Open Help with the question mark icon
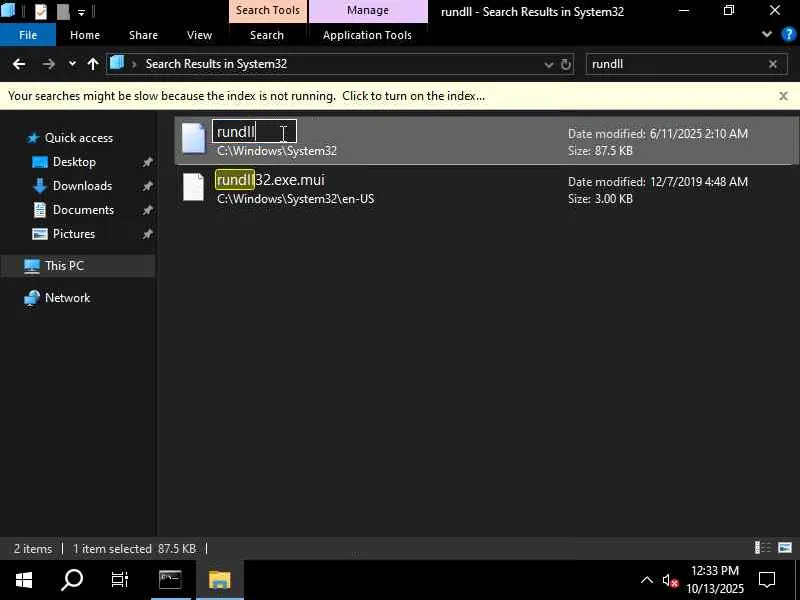This screenshot has width=800, height=600. click(x=788, y=35)
